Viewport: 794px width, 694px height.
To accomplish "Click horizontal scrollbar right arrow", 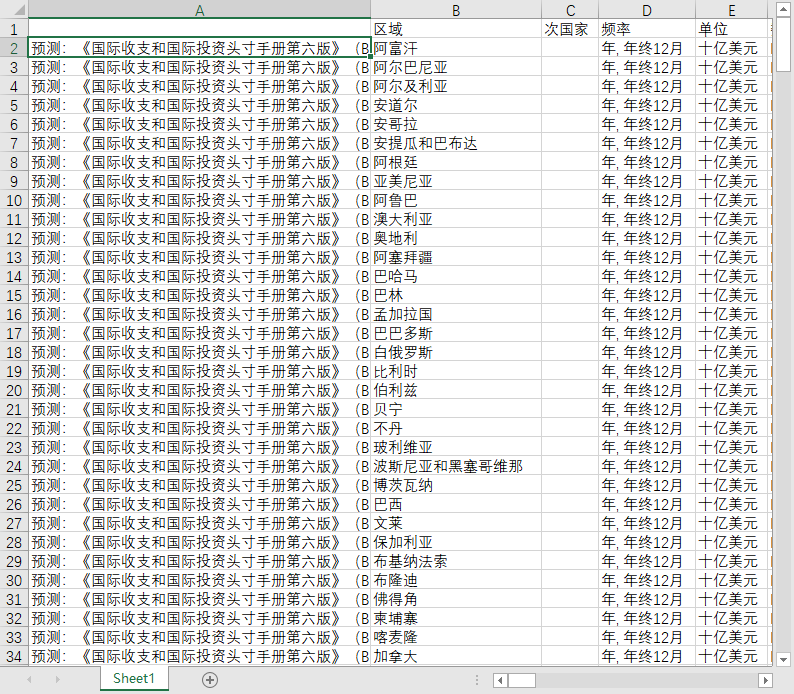I will [x=765, y=680].
